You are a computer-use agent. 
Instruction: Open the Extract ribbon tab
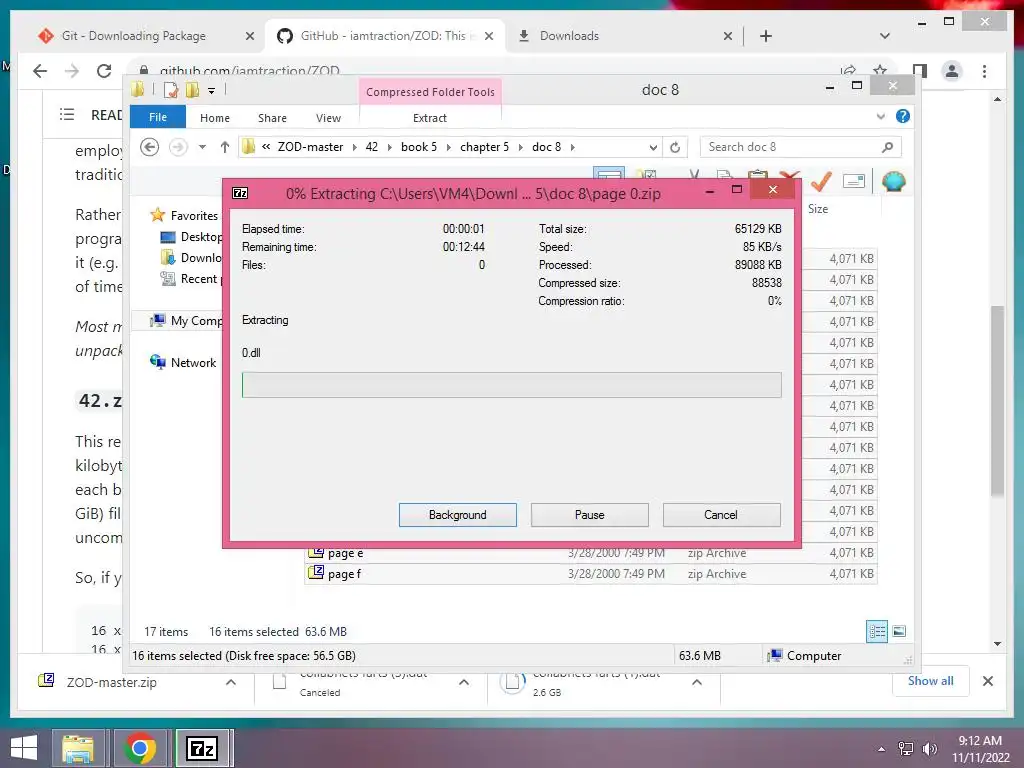pyautogui.click(x=430, y=118)
